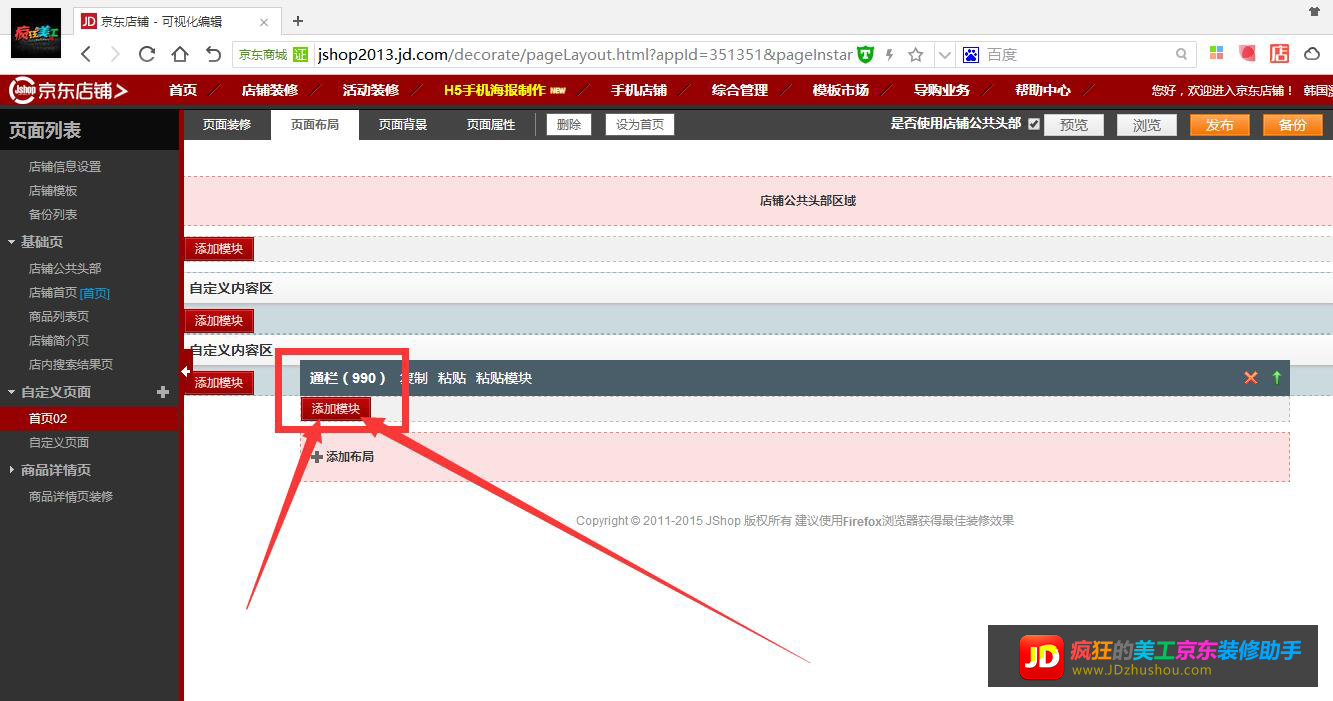Open the address bar dropdown arrow
1333x701 pixels.
pos(944,55)
